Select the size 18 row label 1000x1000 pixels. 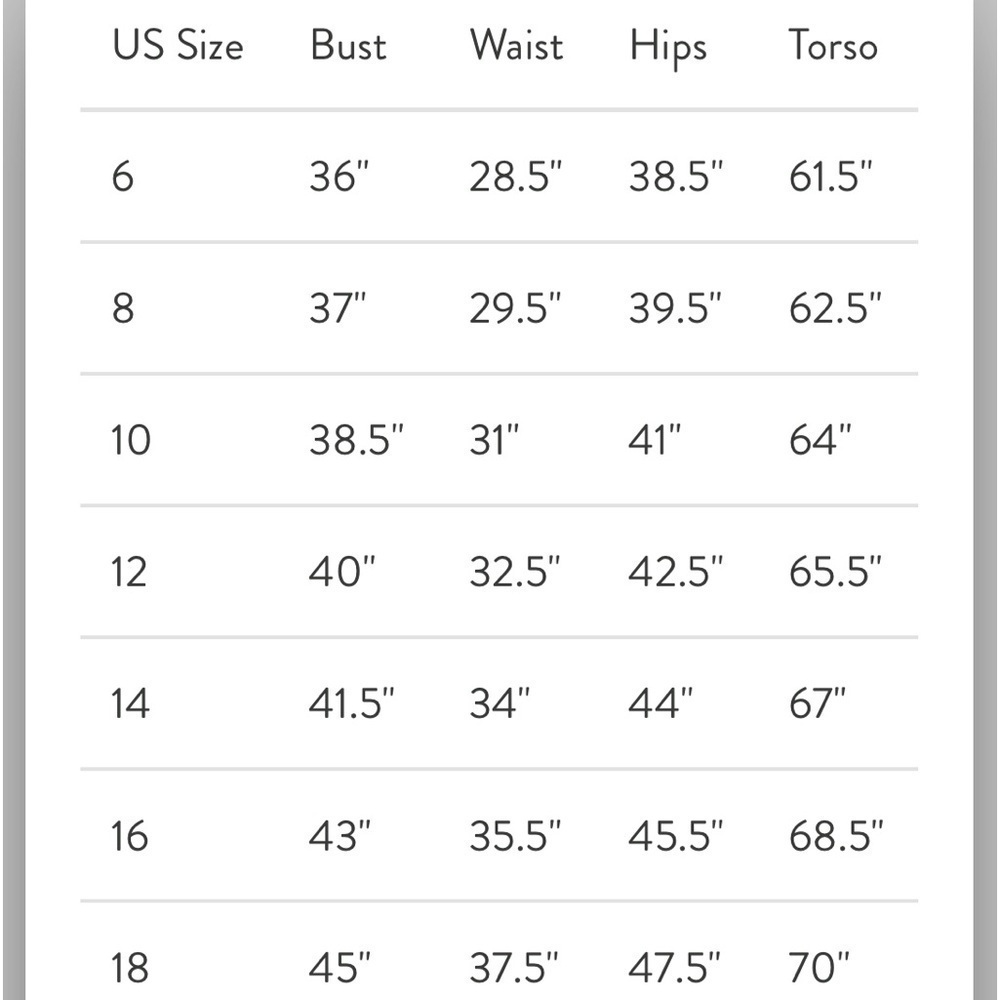(129, 967)
